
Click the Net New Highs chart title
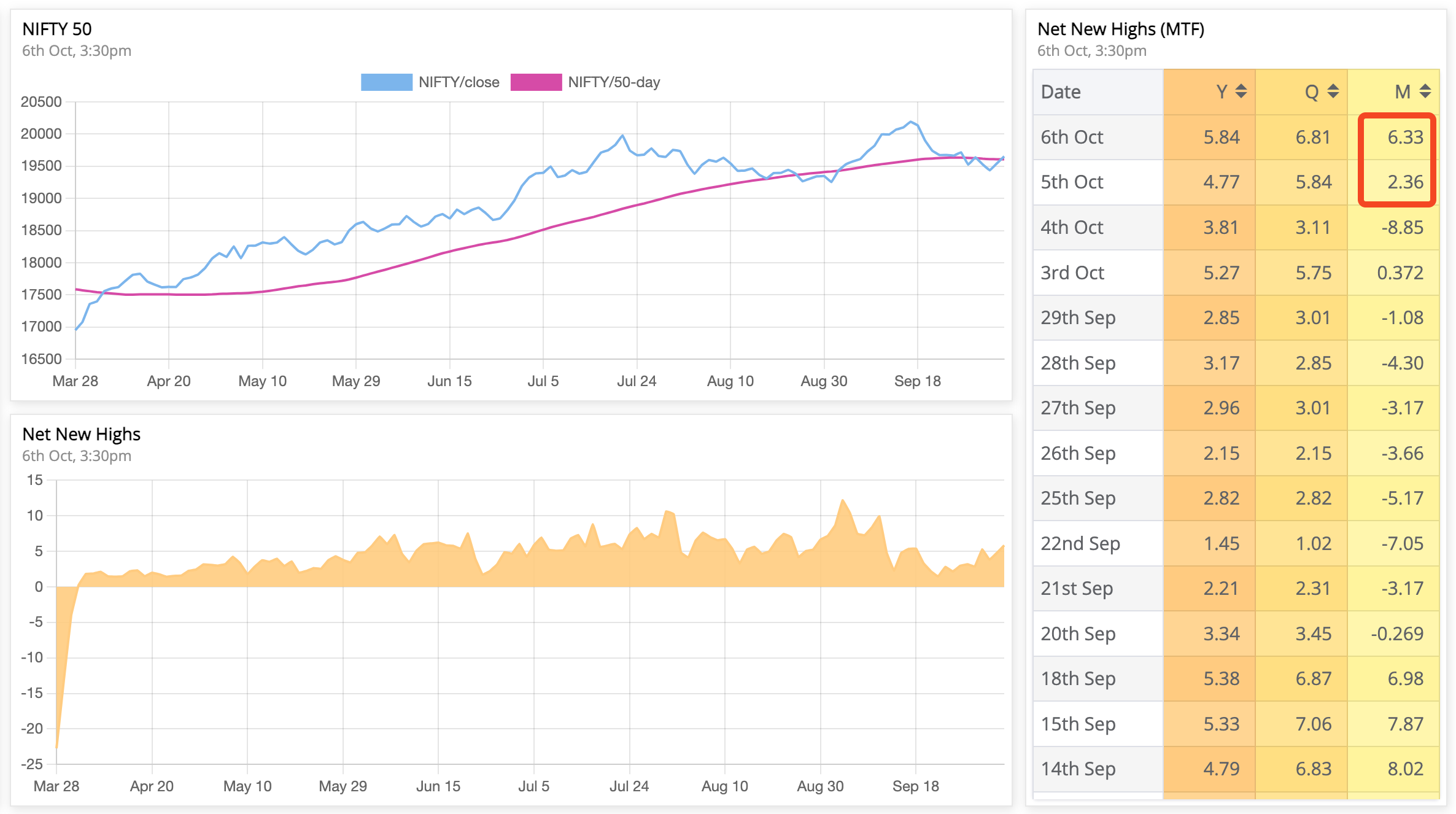(x=82, y=434)
